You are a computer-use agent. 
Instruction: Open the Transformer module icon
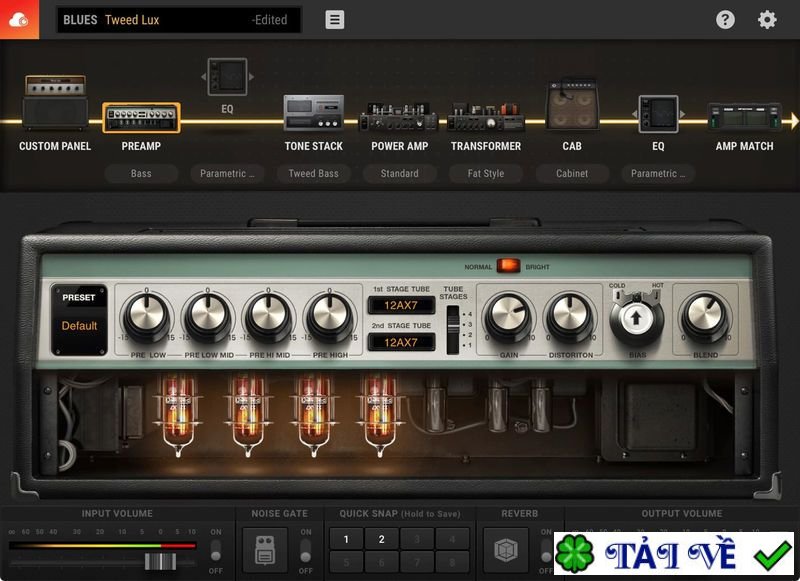coord(485,116)
